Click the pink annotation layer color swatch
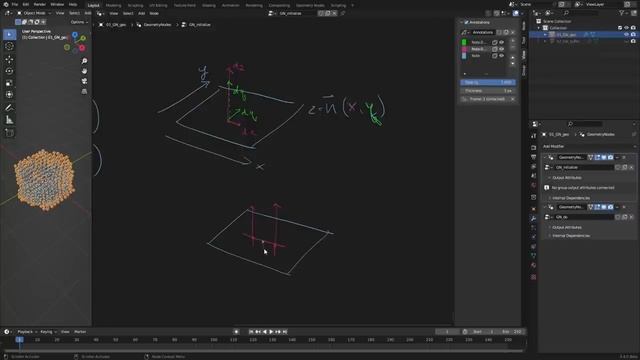The width and height of the screenshot is (640, 360). pyautogui.click(x=464, y=49)
